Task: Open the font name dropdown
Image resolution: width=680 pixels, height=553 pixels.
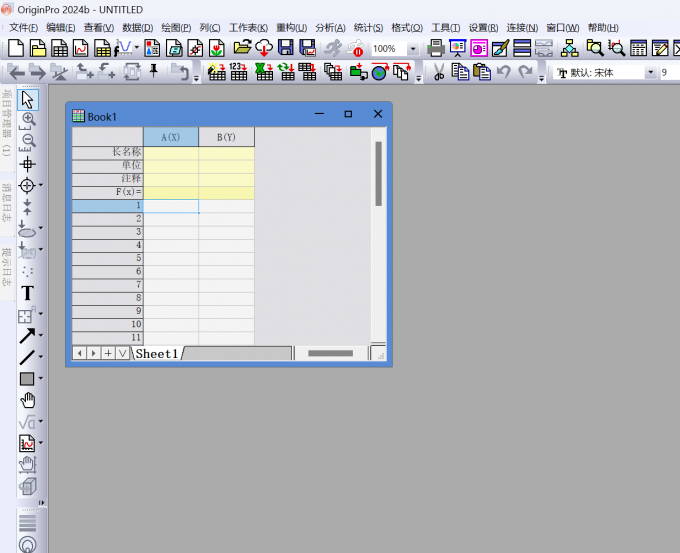Action: 651,72
